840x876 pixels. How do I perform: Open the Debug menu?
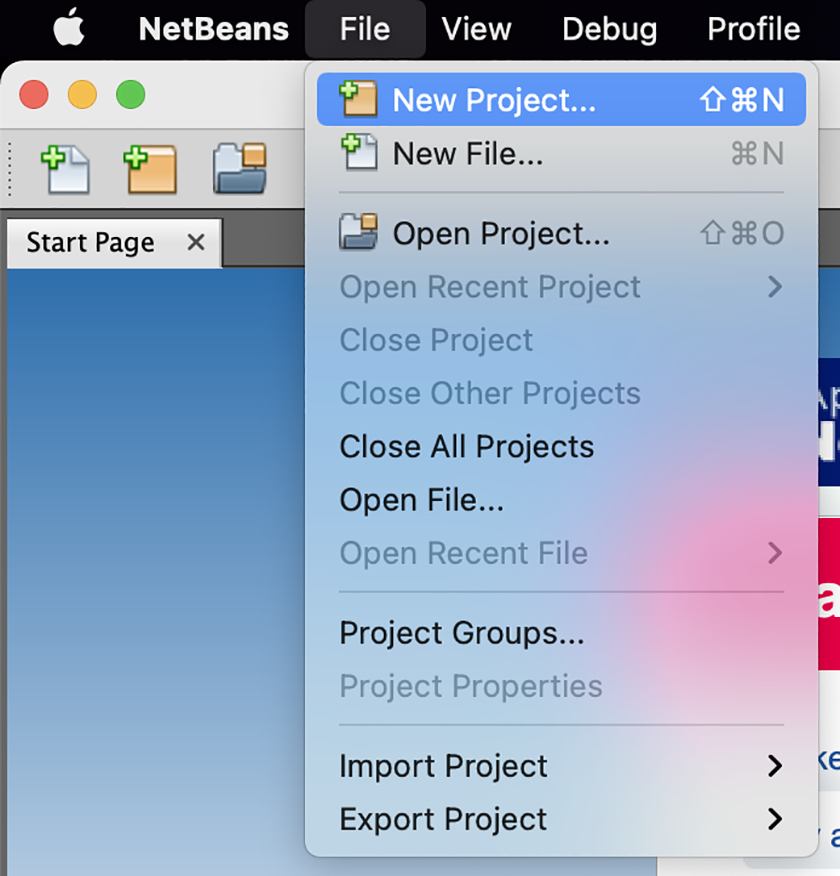(x=609, y=28)
